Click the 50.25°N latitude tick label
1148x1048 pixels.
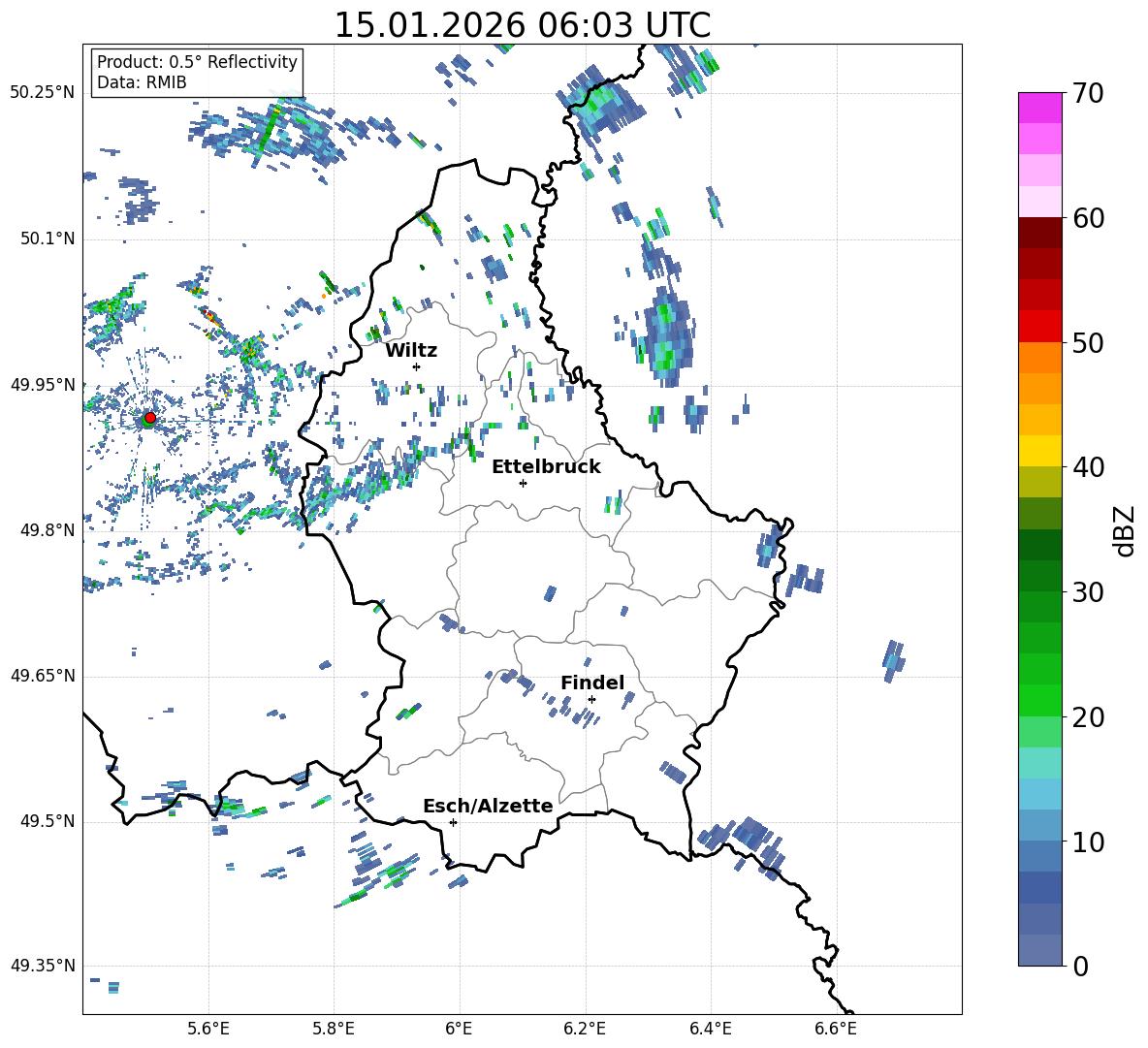[43, 93]
